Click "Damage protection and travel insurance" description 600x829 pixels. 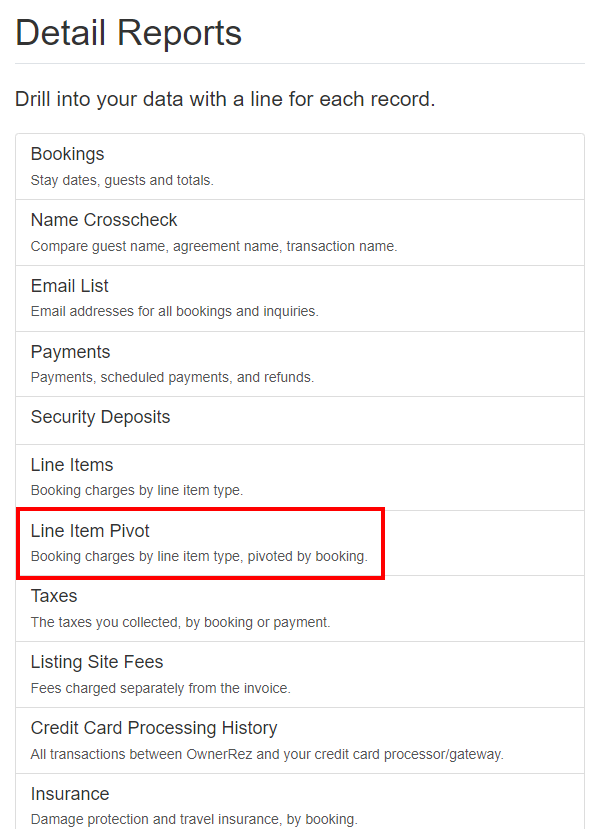click(x=194, y=819)
